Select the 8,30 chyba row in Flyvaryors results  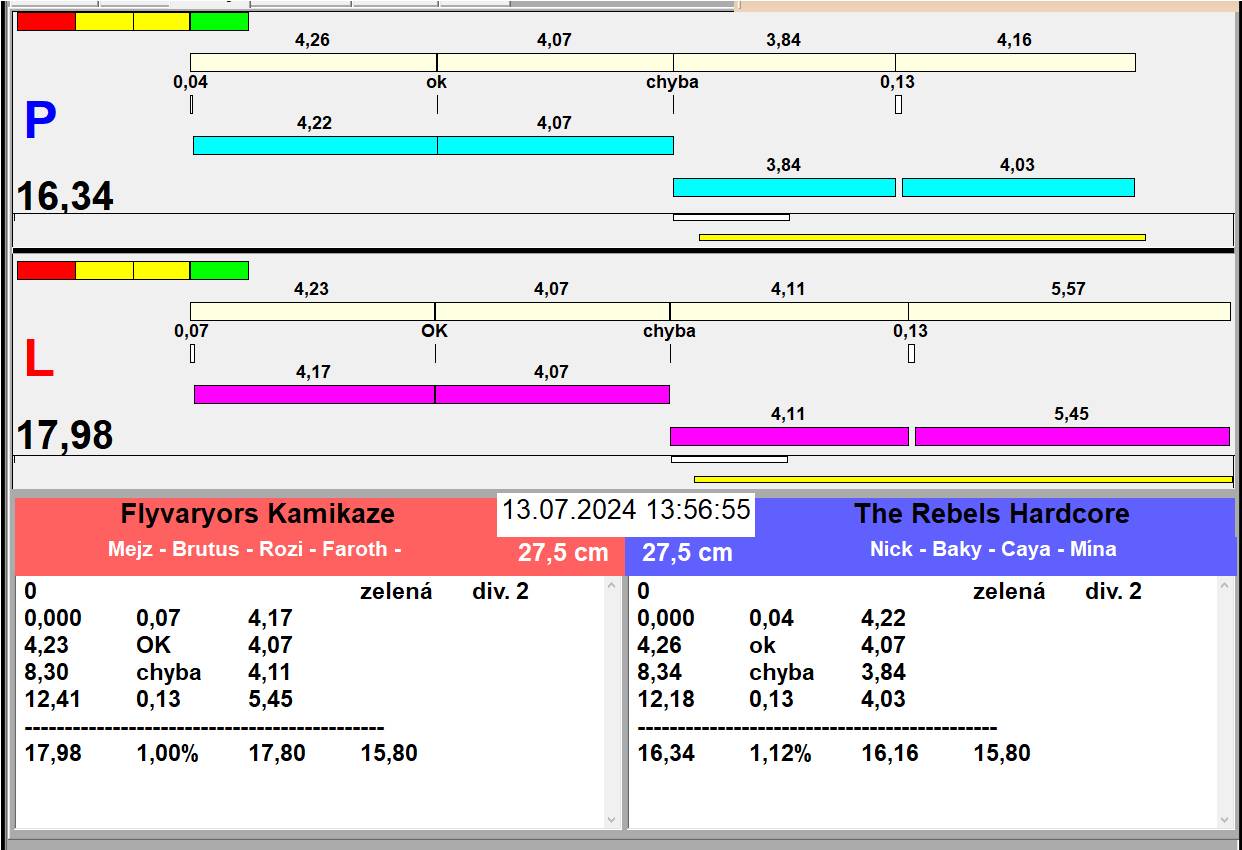tap(159, 672)
